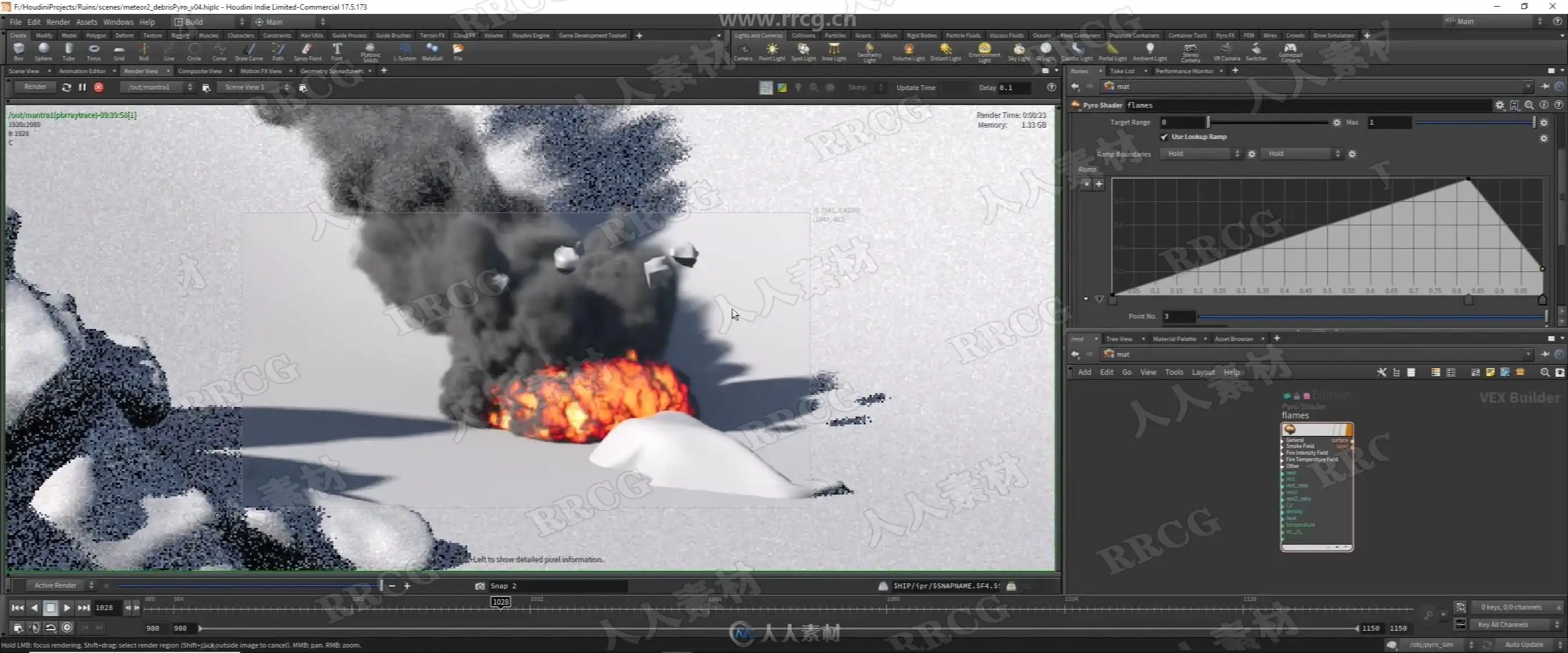Uncheck Use Lookup Ramp checkbox
Screen dimensions: 1568x653
(x=1164, y=137)
